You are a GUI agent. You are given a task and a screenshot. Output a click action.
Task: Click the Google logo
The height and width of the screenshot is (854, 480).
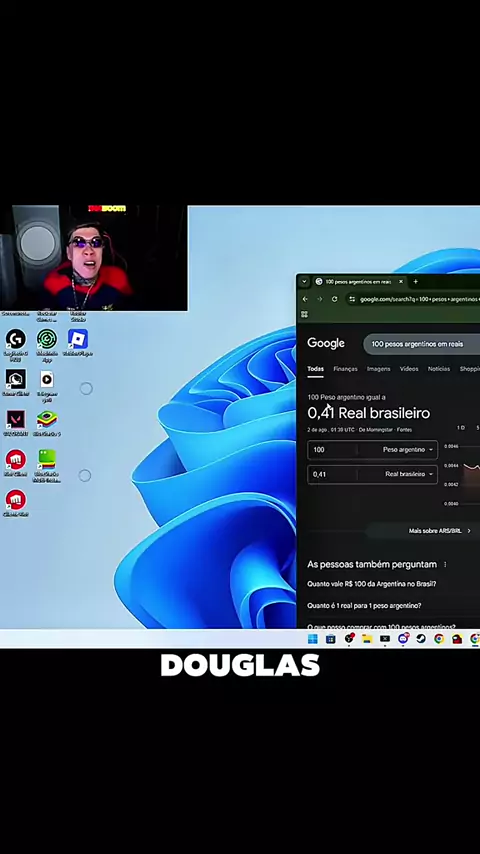(x=326, y=343)
